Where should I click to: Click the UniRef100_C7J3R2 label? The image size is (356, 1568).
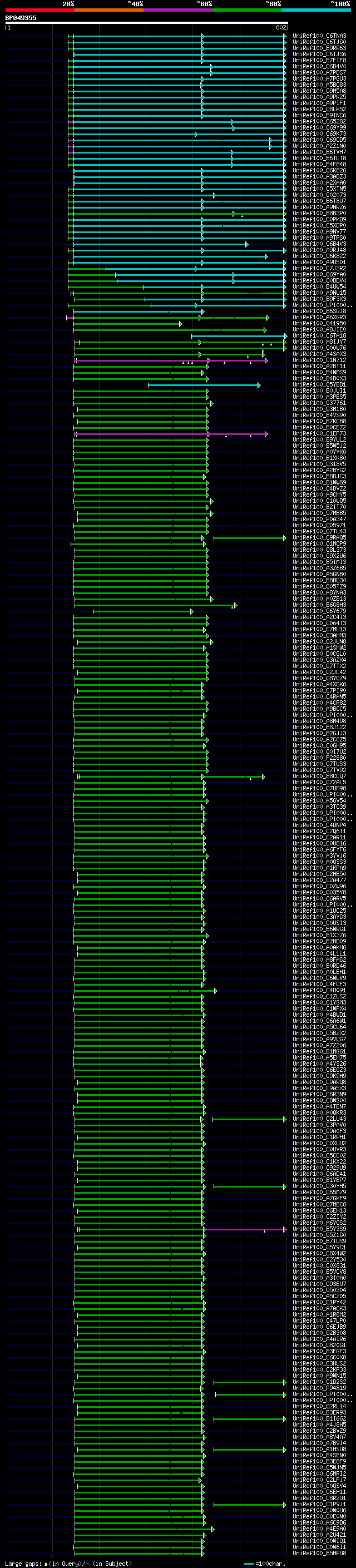coord(319,269)
